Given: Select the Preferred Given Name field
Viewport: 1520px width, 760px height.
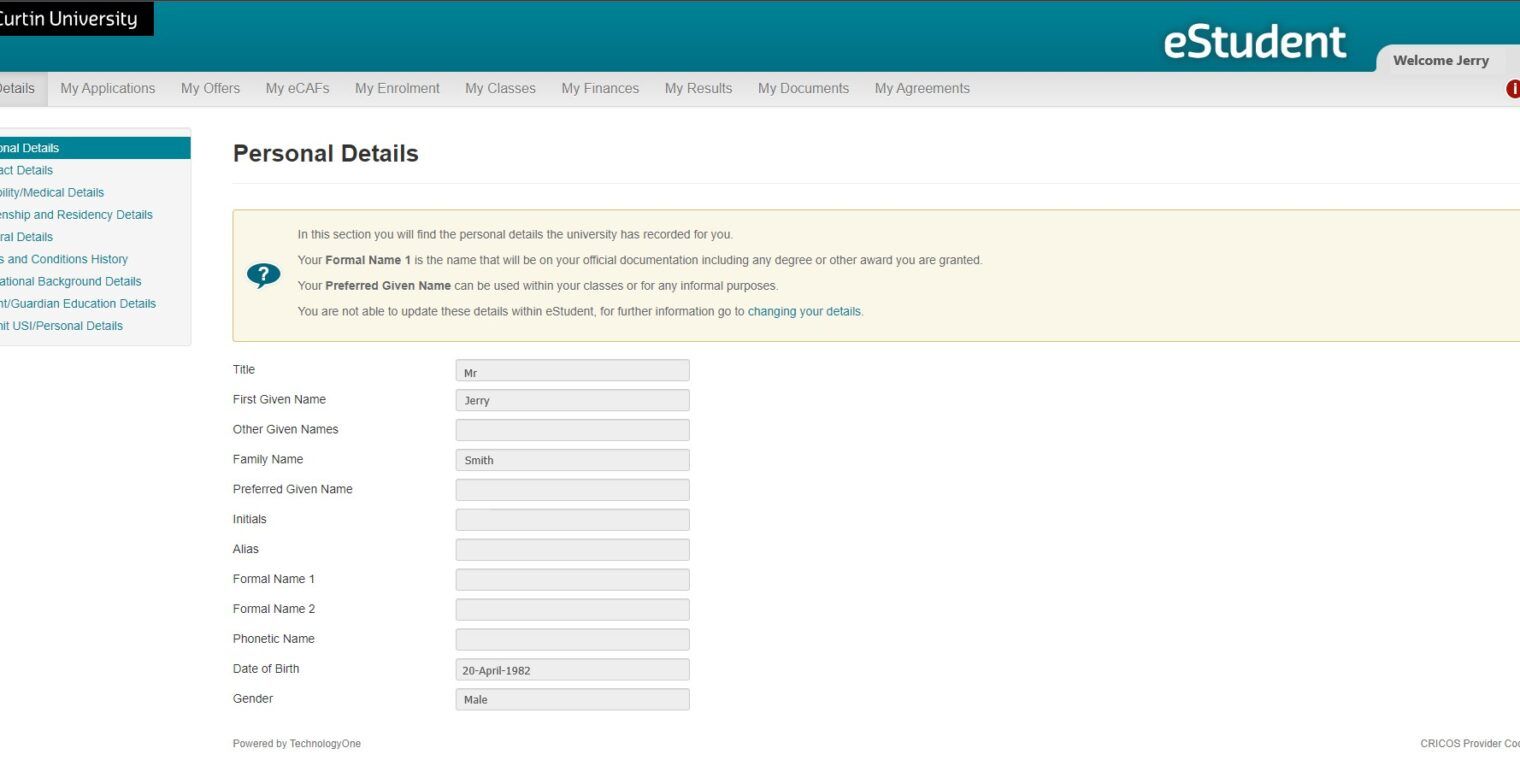Looking at the screenshot, I should pyautogui.click(x=572, y=490).
